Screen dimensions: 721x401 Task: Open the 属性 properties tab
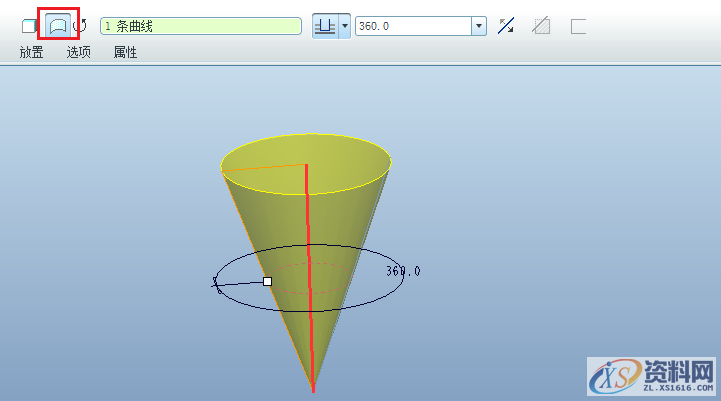(125, 52)
